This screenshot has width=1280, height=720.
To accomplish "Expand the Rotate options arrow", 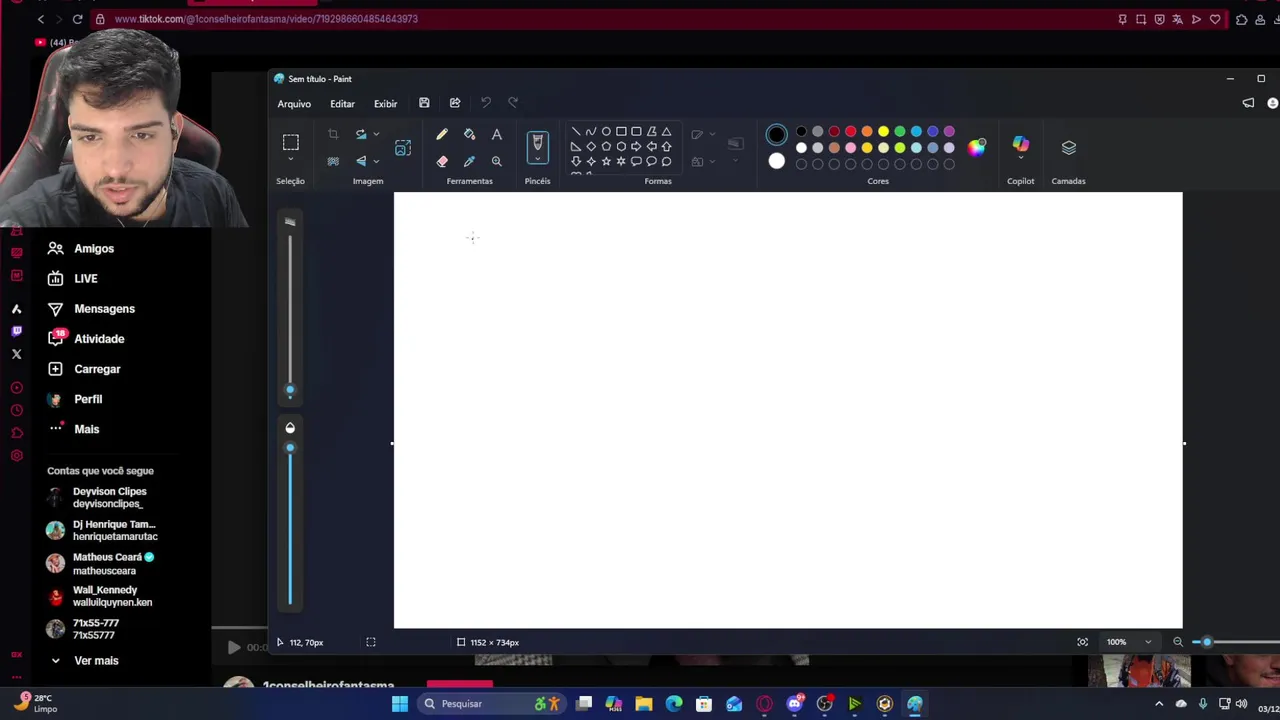I will (x=376, y=134).
